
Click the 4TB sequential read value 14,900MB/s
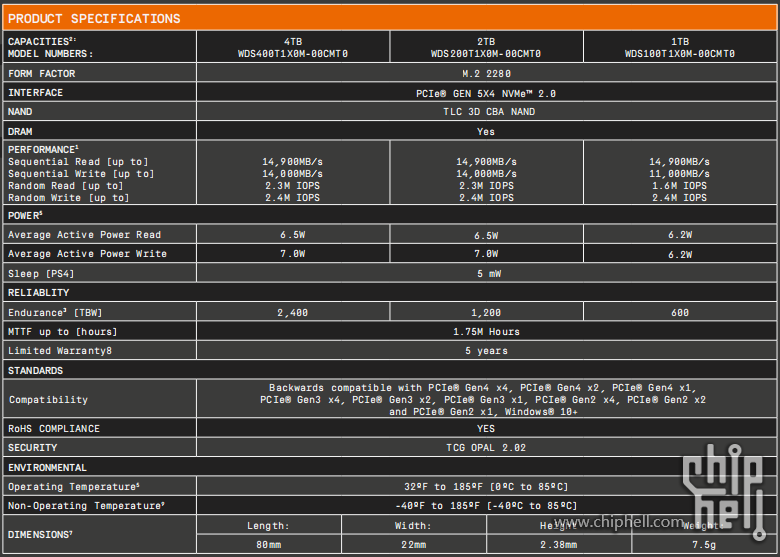pyautogui.click(x=292, y=162)
